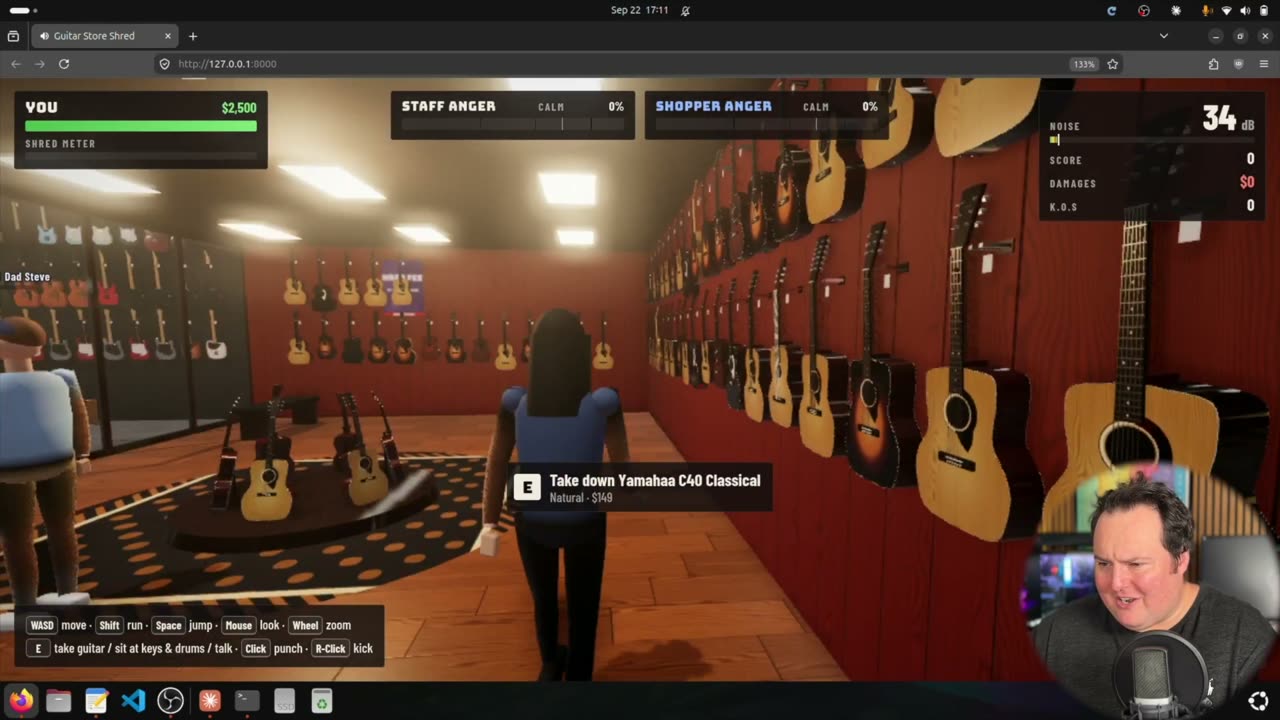Open Firefox from the dock
The height and width of the screenshot is (720, 1280).
pyautogui.click(x=21, y=701)
